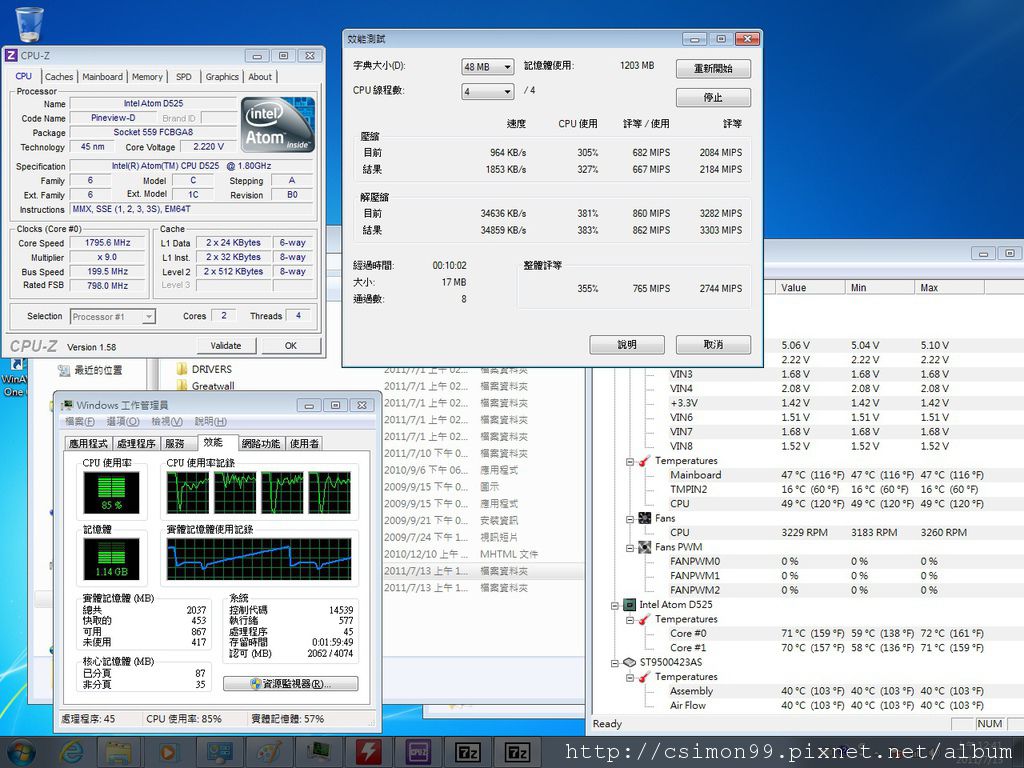
Task: Click the Intel Atom inside logo in CPU-Z
Action: 278,125
